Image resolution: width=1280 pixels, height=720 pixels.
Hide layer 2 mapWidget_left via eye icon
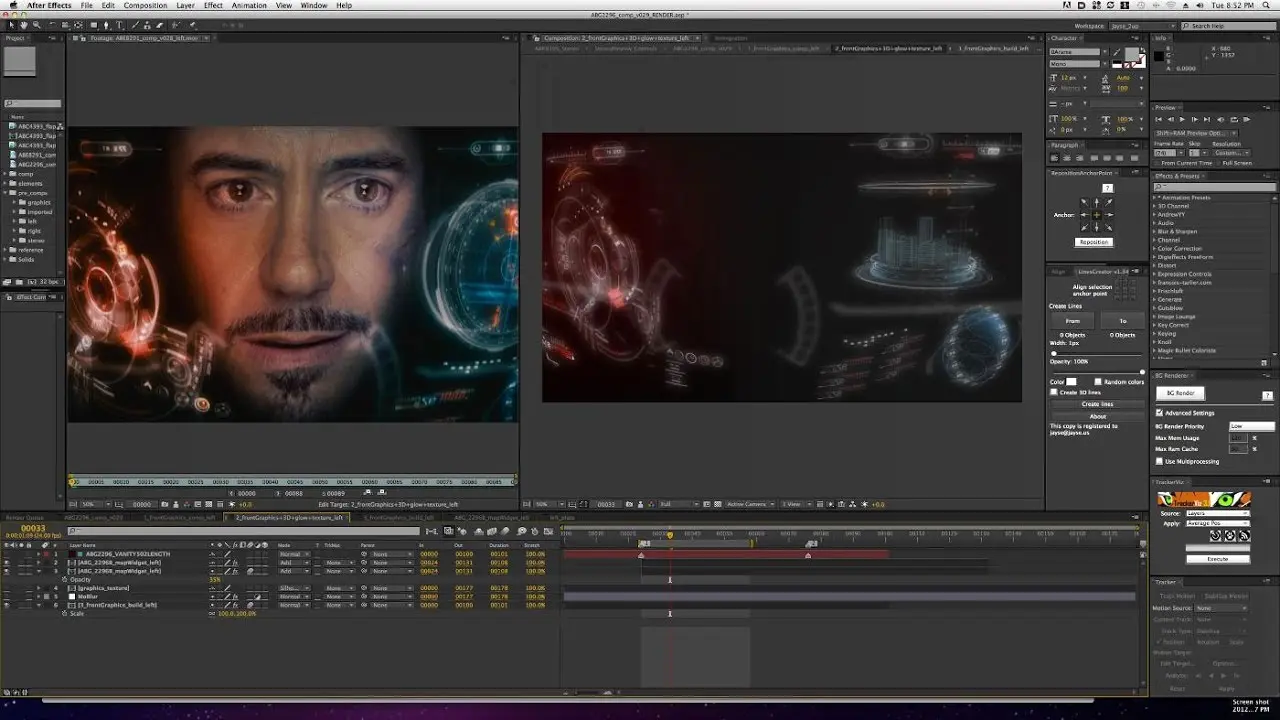click(x=6, y=563)
